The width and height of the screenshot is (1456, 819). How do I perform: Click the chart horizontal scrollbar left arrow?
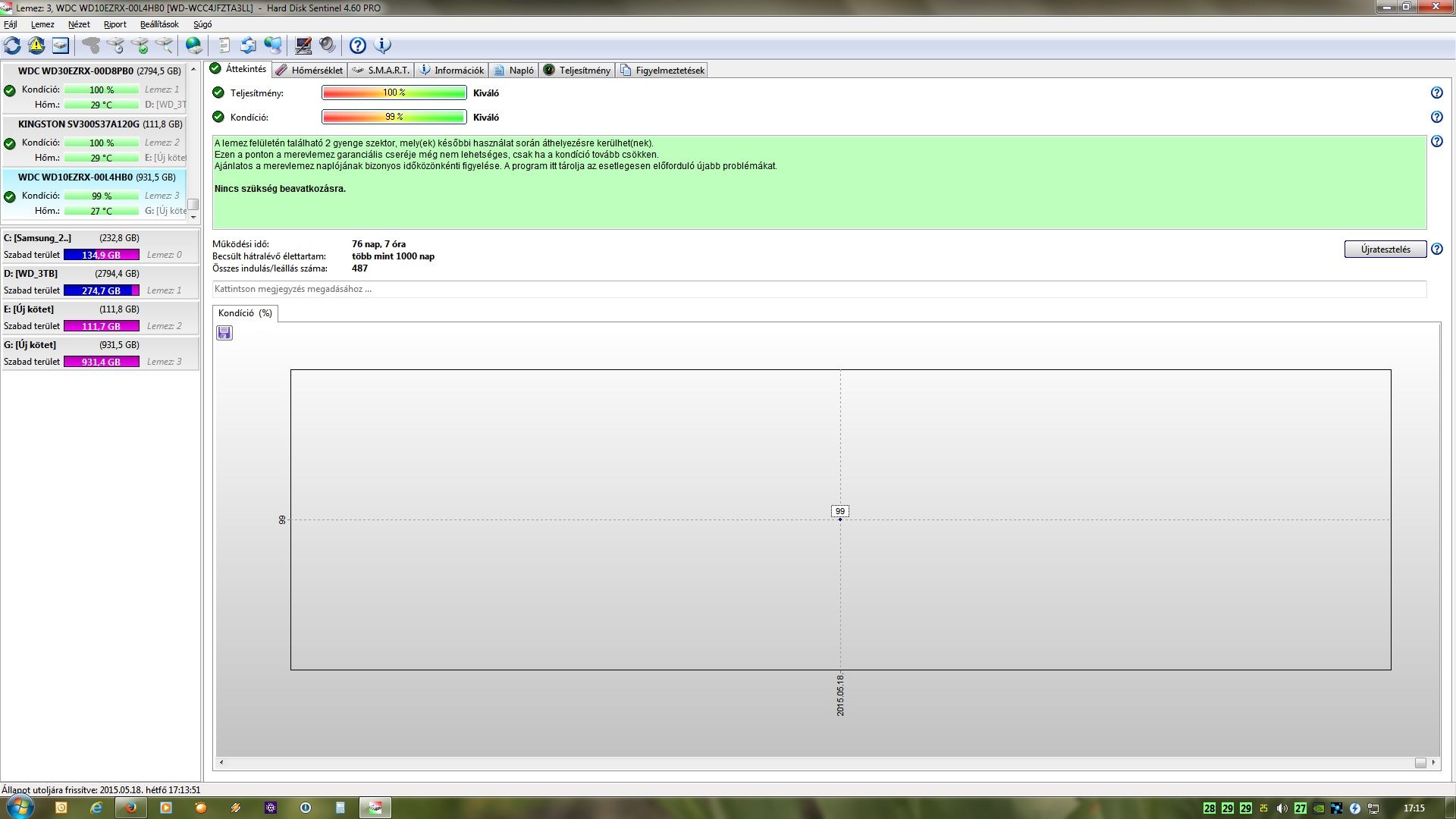[x=221, y=762]
